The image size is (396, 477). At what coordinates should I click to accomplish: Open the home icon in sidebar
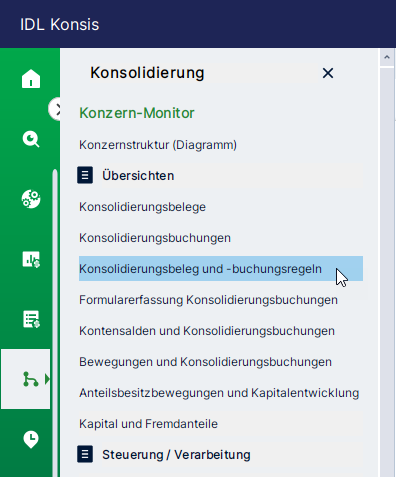31,79
